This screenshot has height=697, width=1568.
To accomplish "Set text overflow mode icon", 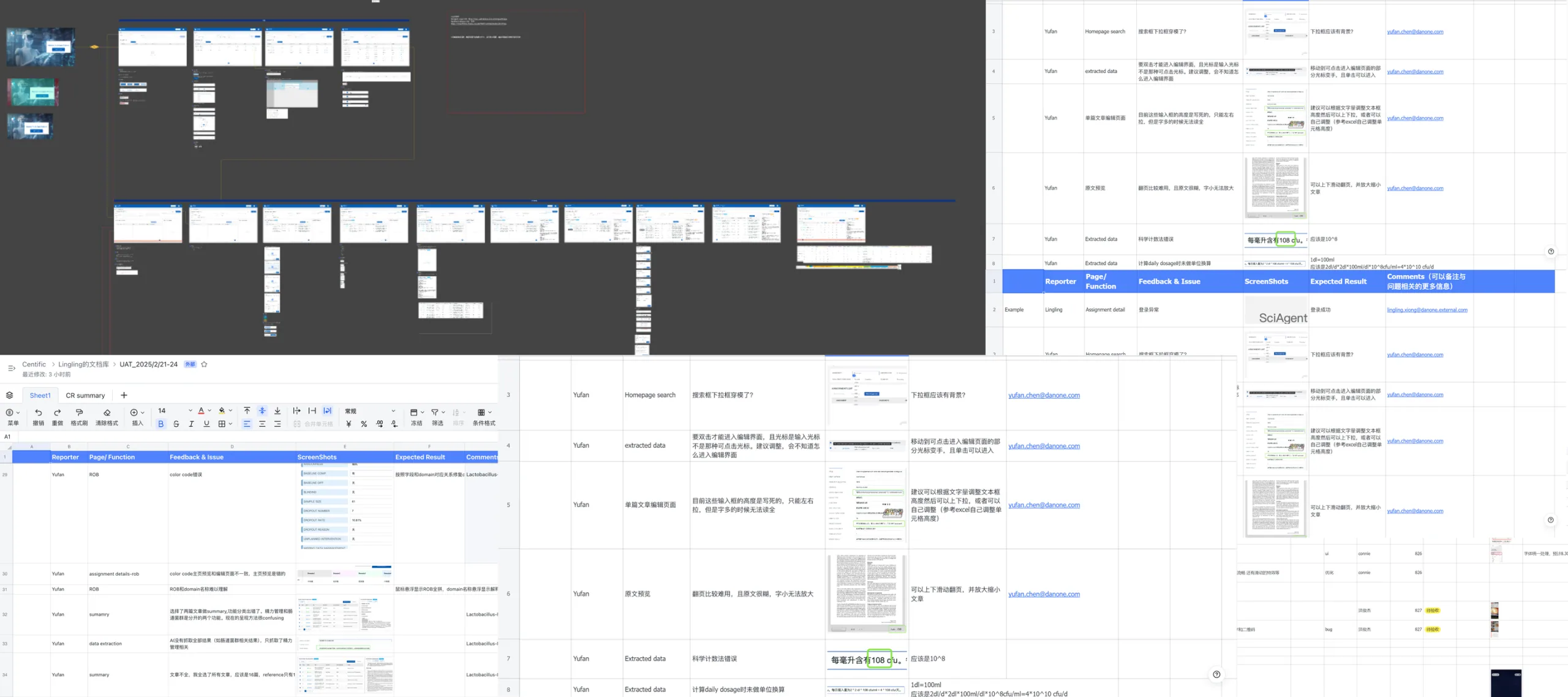I will pos(296,411).
